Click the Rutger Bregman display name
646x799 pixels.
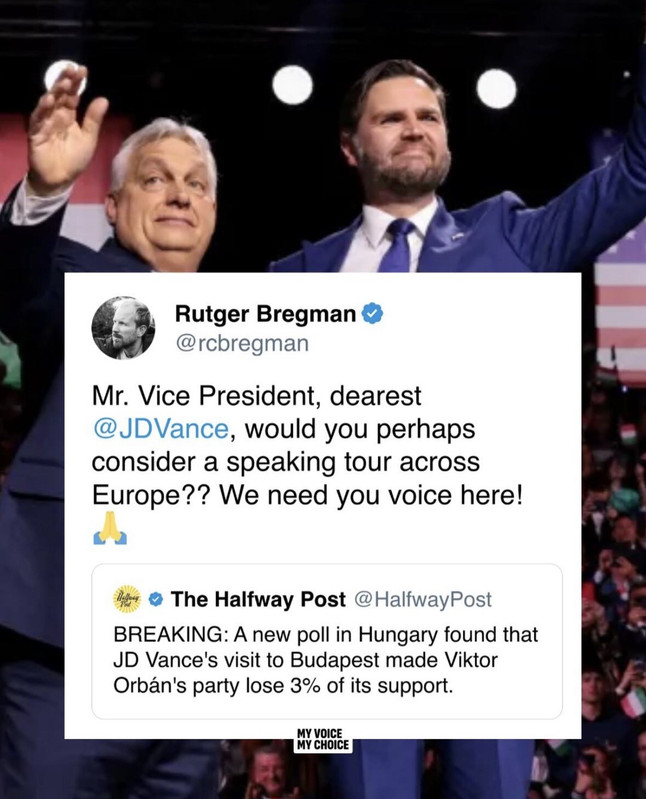coord(265,314)
